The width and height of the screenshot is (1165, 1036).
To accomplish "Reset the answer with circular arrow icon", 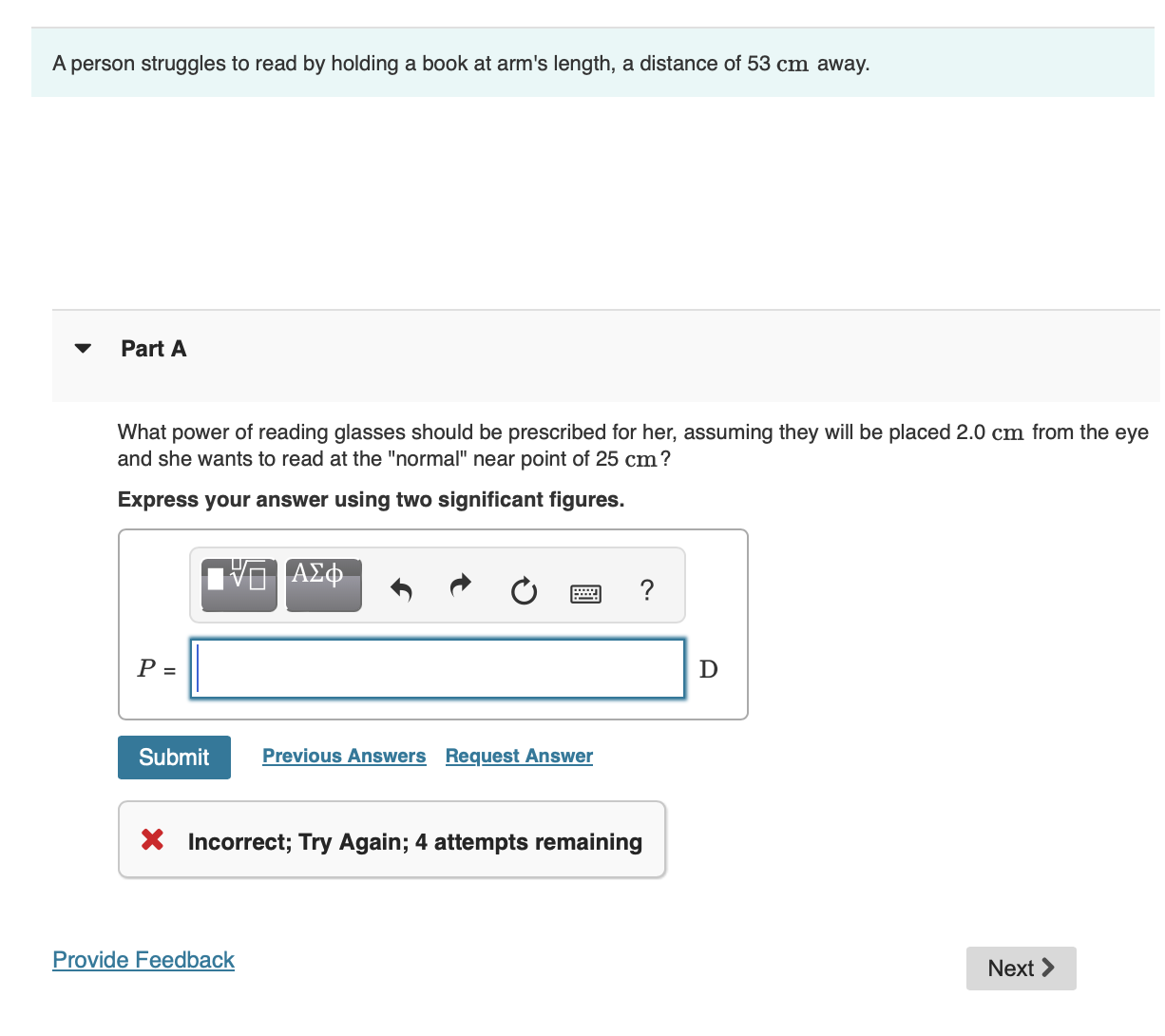I will click(x=524, y=592).
